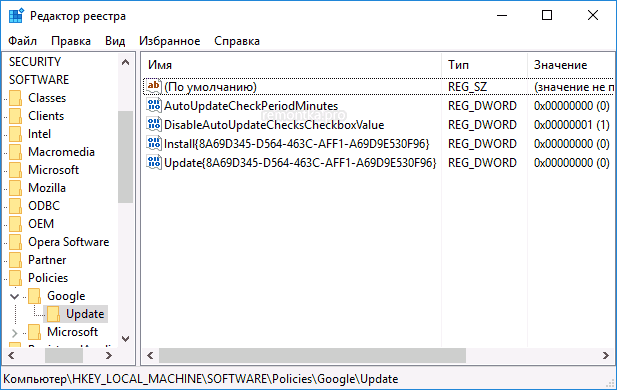
Task: Select the Microsoft key below Macromedia
Action: click(54, 170)
